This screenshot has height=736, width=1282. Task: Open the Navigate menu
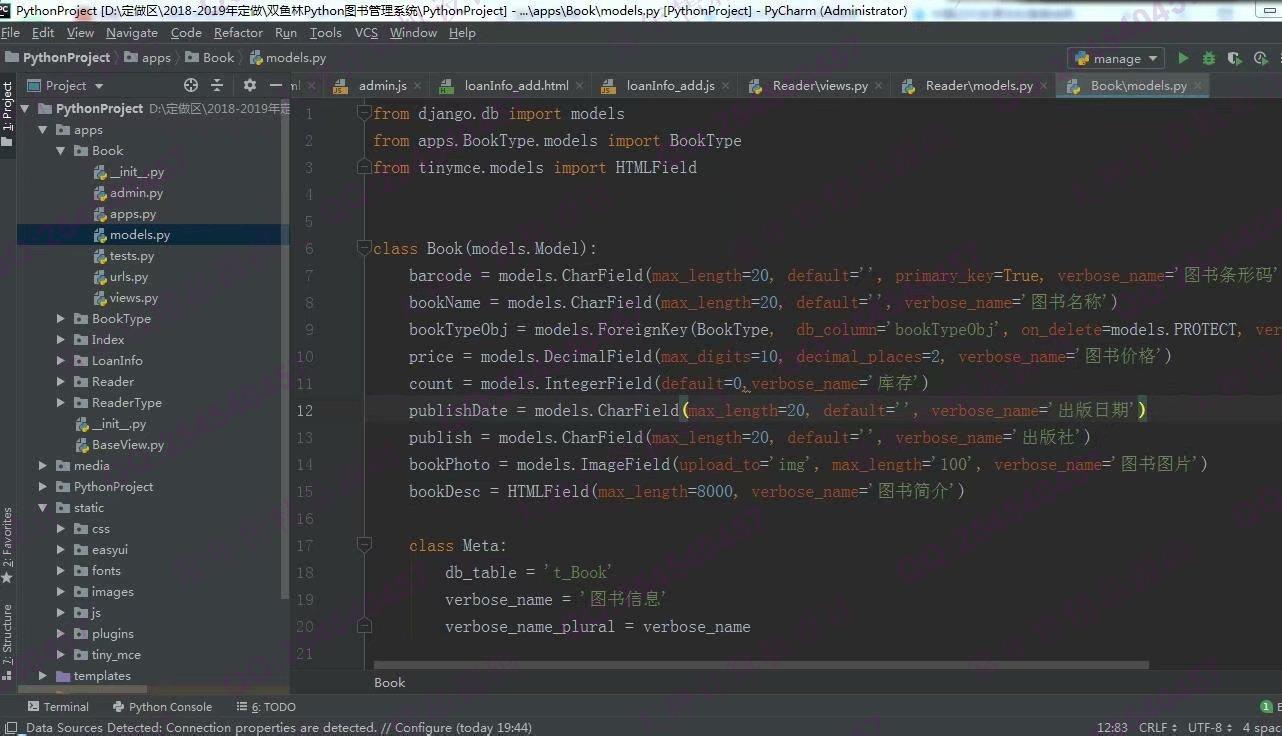point(131,33)
